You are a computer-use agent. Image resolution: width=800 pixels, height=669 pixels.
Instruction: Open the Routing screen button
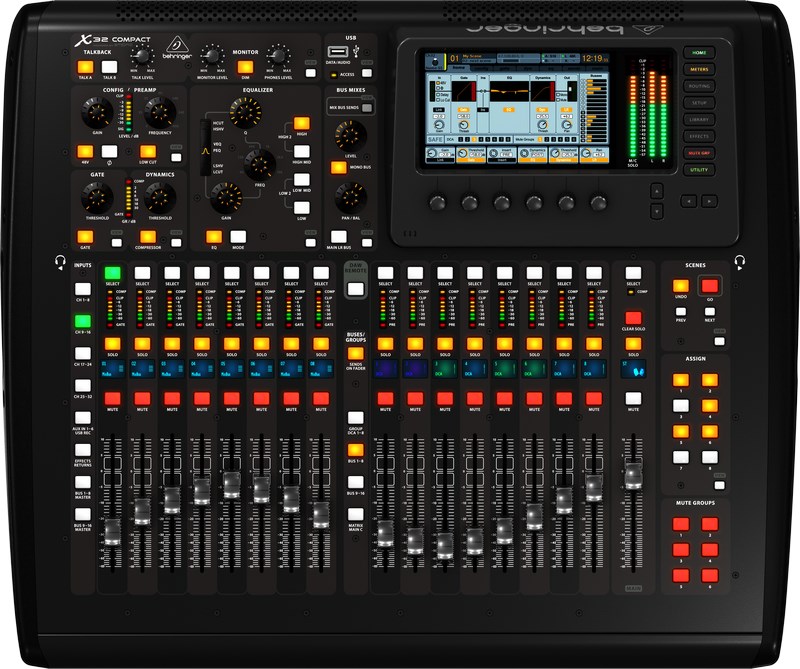(x=697, y=86)
